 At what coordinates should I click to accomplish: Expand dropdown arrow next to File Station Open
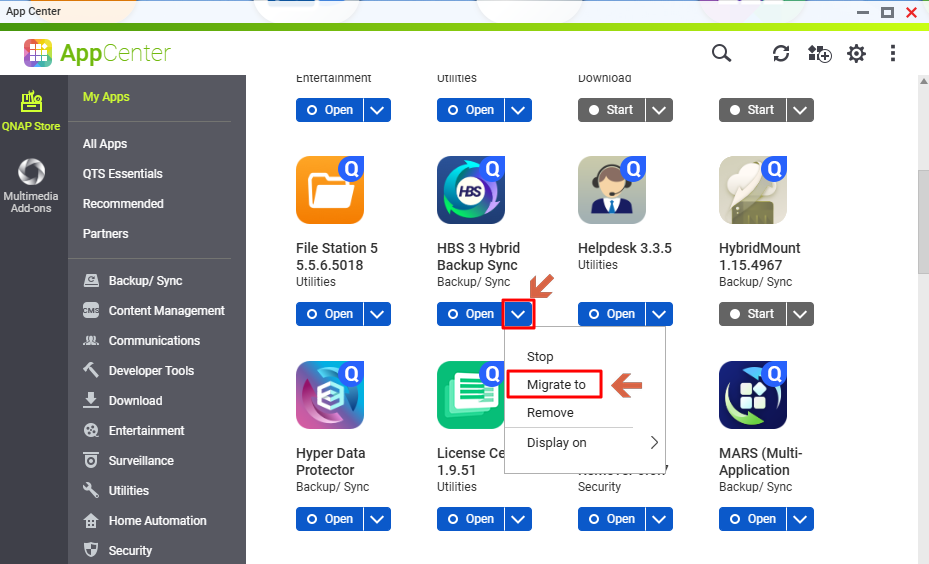pos(377,314)
